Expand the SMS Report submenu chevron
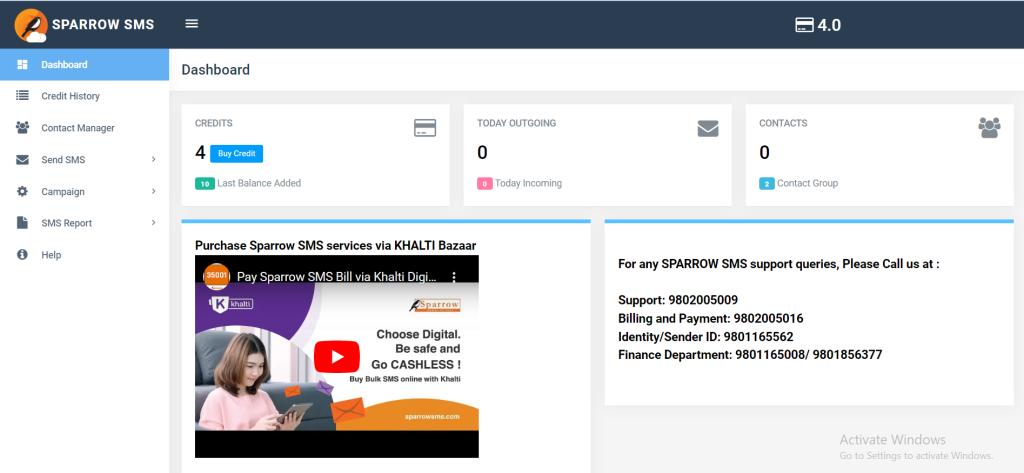The image size is (1024, 473). (x=153, y=223)
